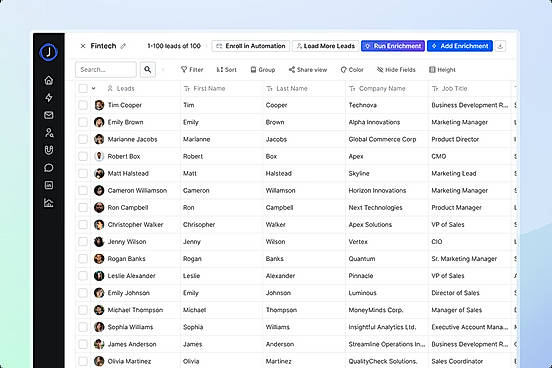
Task: Open the people search icon in sidebar
Action: tap(49, 133)
